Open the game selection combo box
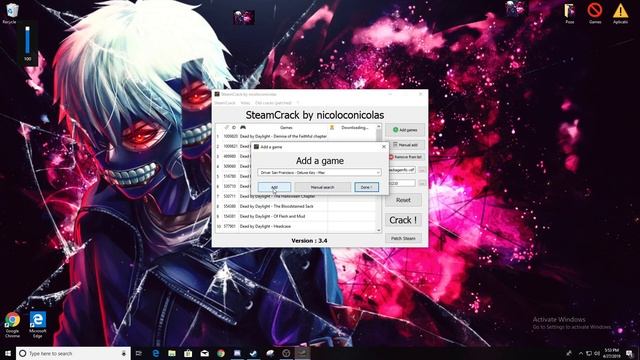The image size is (640, 360). point(320,173)
